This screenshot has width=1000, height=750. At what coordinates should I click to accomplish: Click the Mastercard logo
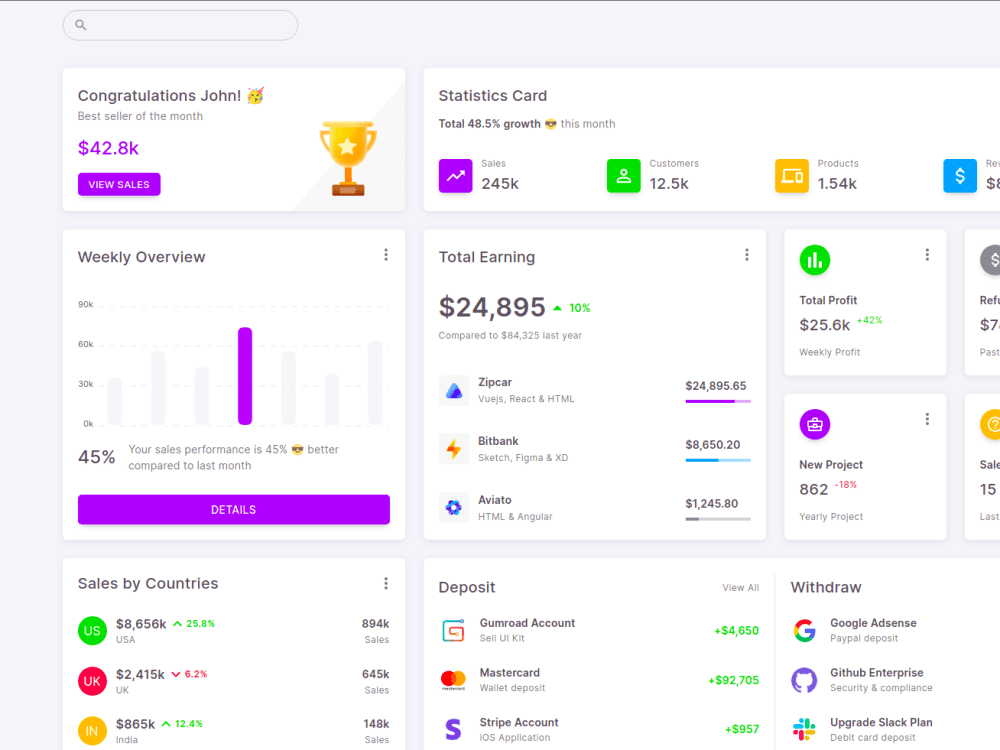click(x=453, y=680)
